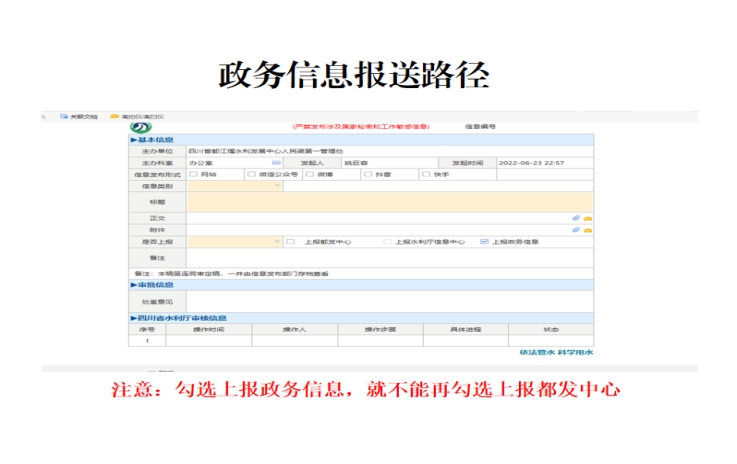The width and height of the screenshot is (737, 464).
Task: Check the 微信公众号 checkbox
Action: coord(251,174)
